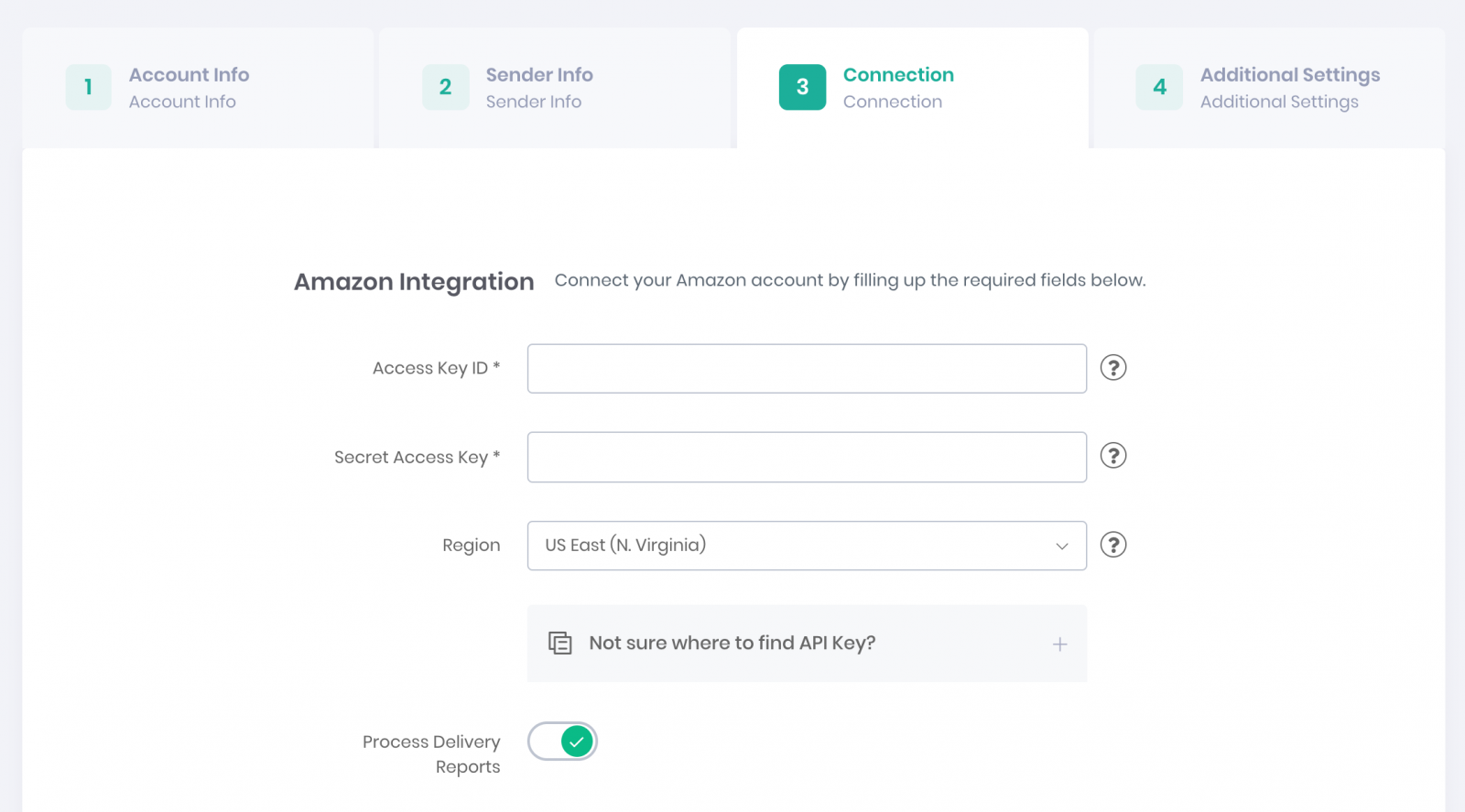Screen dimensions: 1465x812
Task: Click the chevron arrow in Region selector
Action: pyautogui.click(x=1061, y=547)
